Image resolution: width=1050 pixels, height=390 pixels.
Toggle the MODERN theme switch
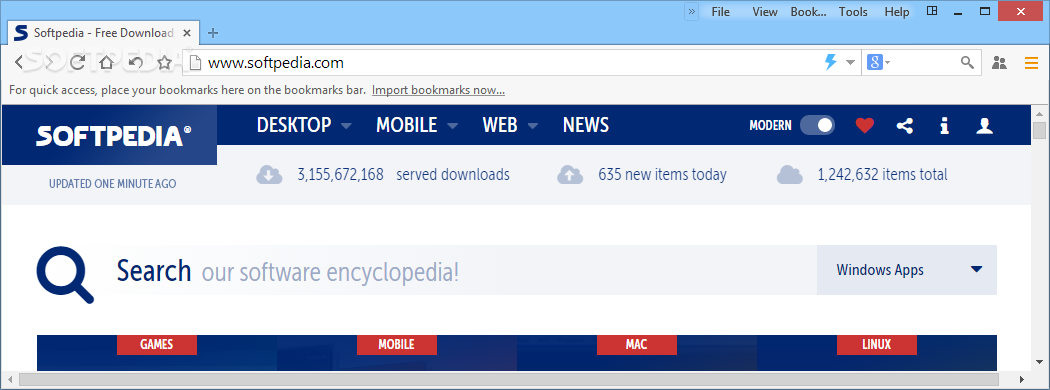[817, 125]
